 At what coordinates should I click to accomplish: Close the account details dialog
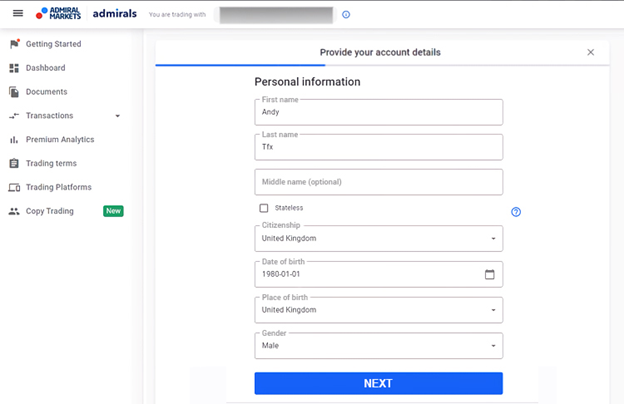591,52
